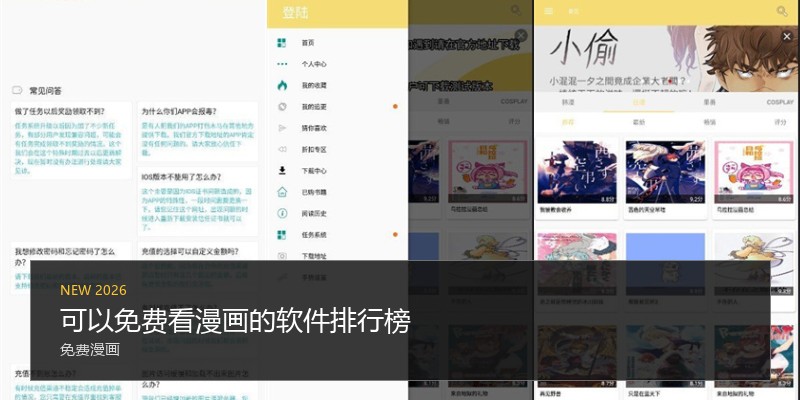Close the 小偷 banner ad
The height and width of the screenshot is (400, 800).
[787, 36]
